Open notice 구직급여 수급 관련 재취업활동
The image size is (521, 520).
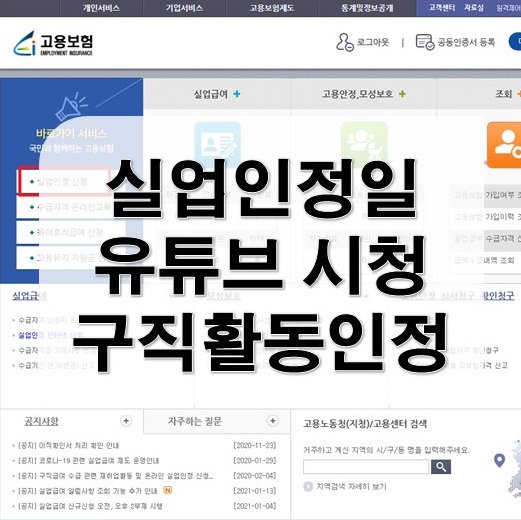click(x=115, y=476)
